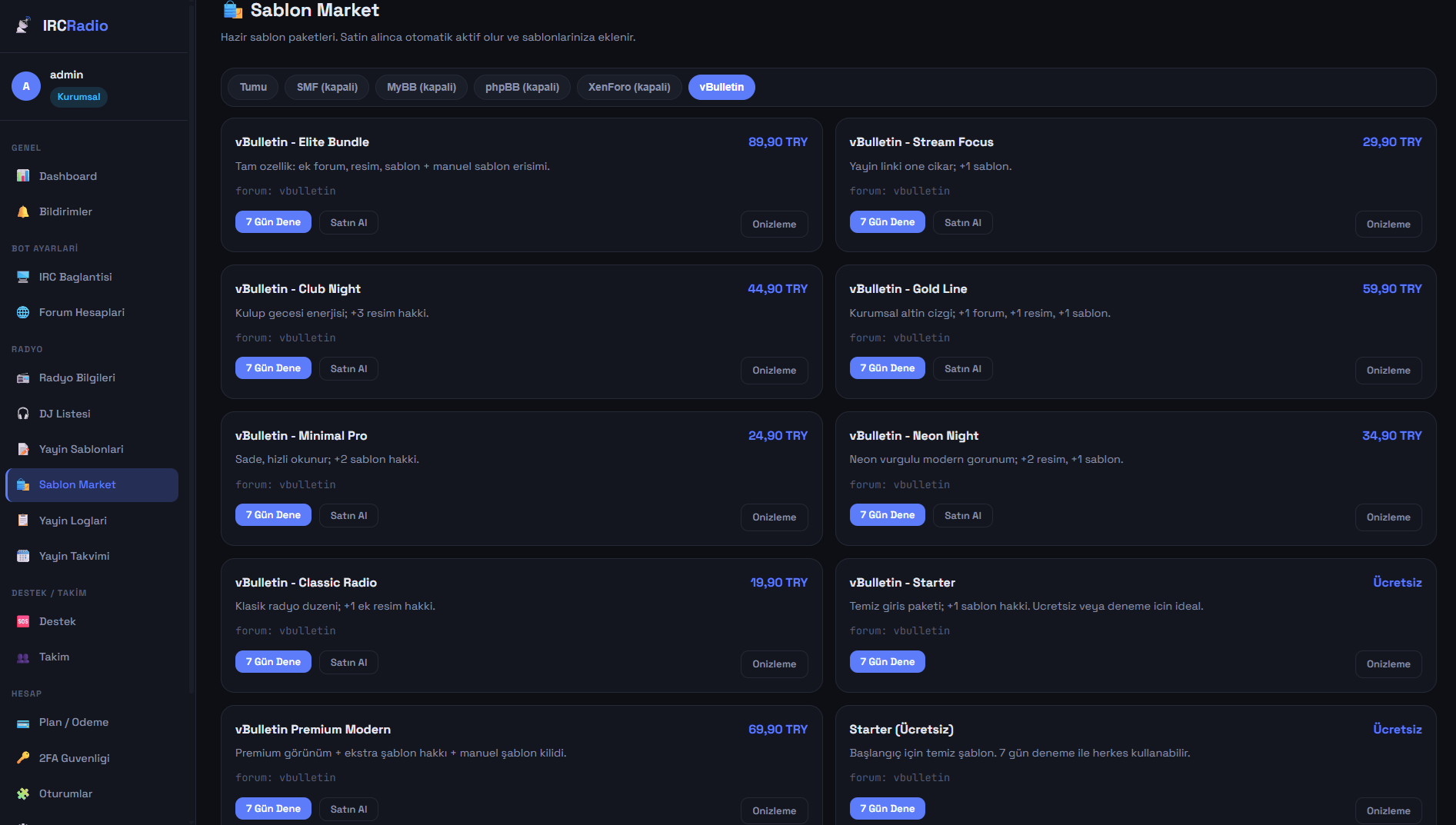Click the Yayin Loglari clipboard icon
The height and width of the screenshot is (825, 1456).
tap(23, 521)
